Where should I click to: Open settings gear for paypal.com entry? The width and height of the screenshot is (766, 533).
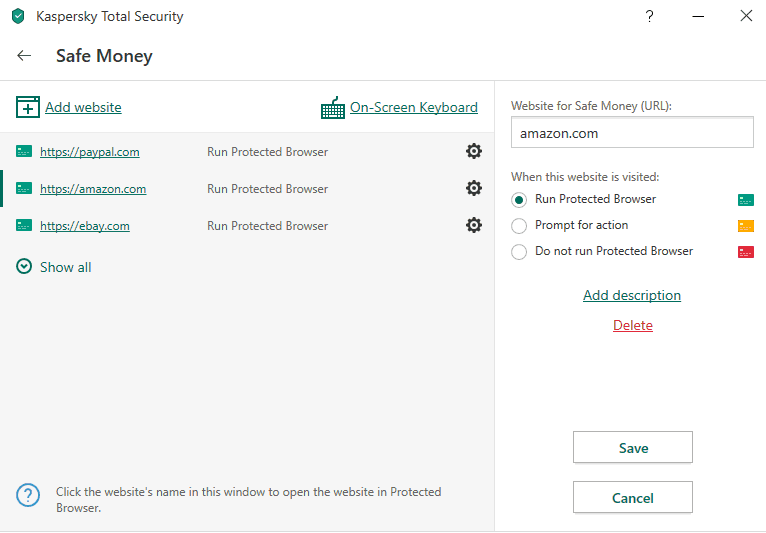(473, 151)
